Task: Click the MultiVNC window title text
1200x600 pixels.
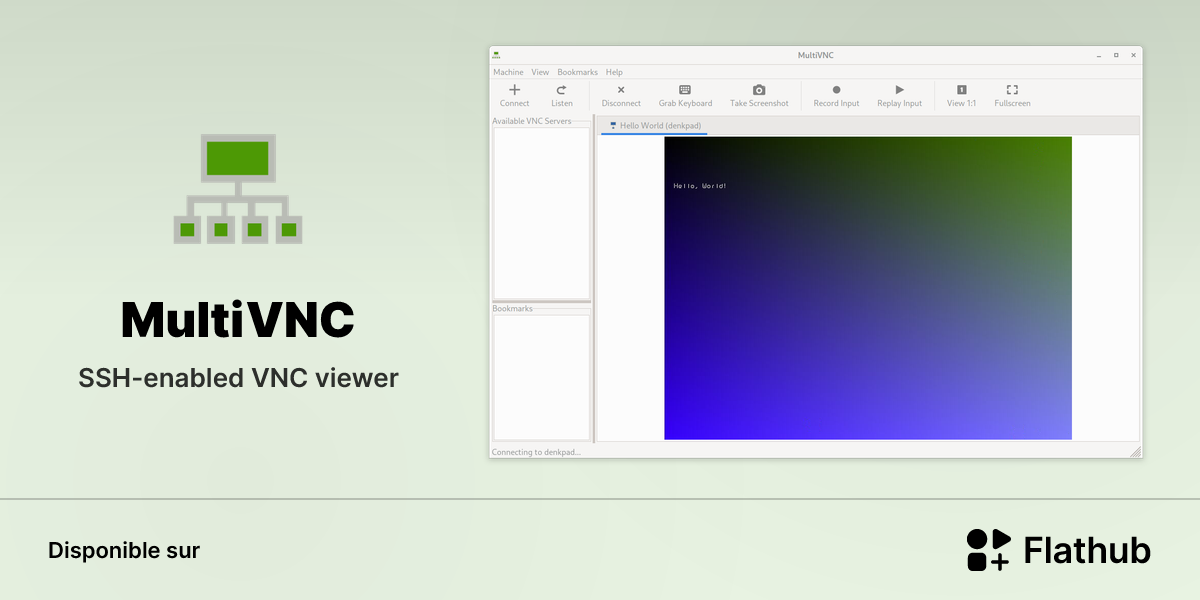Action: (816, 55)
